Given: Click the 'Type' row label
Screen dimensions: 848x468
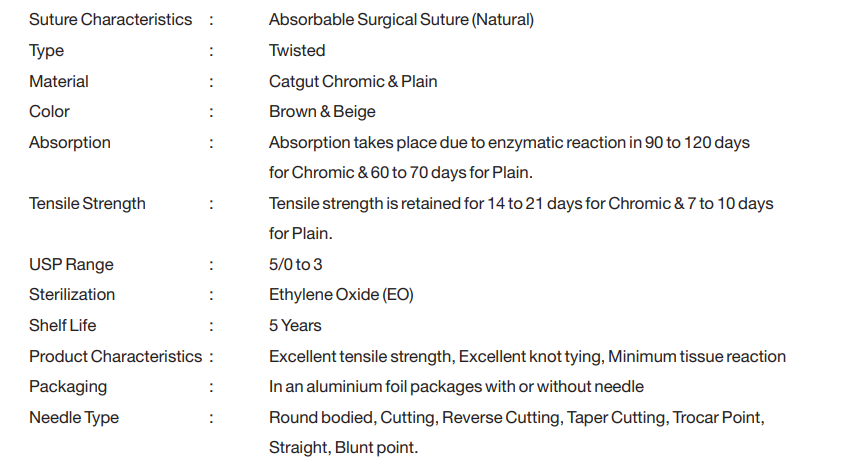Looking at the screenshot, I should pos(46,51).
